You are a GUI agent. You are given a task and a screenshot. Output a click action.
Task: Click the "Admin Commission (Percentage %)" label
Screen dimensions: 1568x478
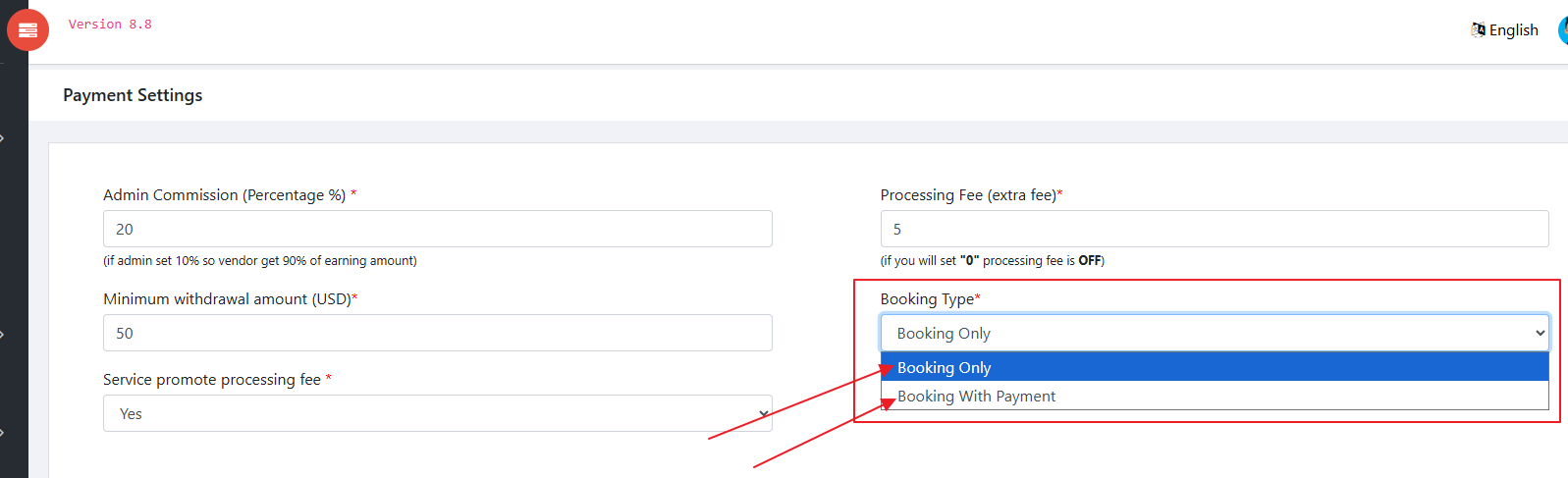click(x=225, y=195)
